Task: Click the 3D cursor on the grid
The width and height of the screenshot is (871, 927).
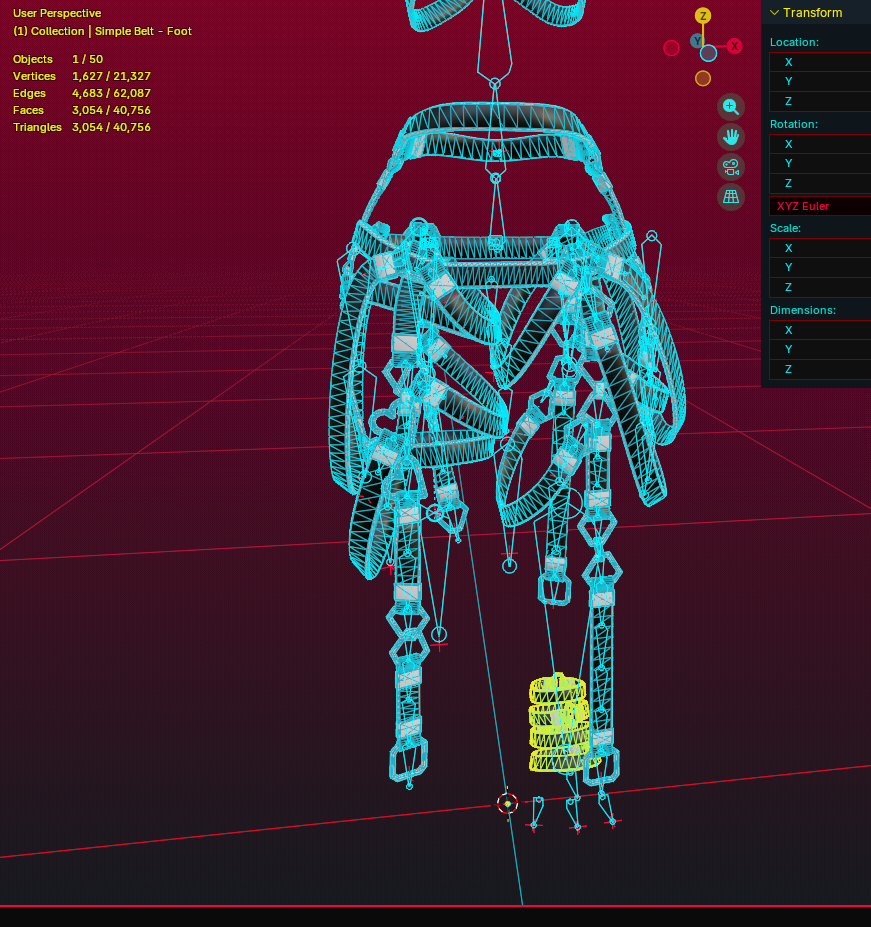Action: click(x=507, y=804)
